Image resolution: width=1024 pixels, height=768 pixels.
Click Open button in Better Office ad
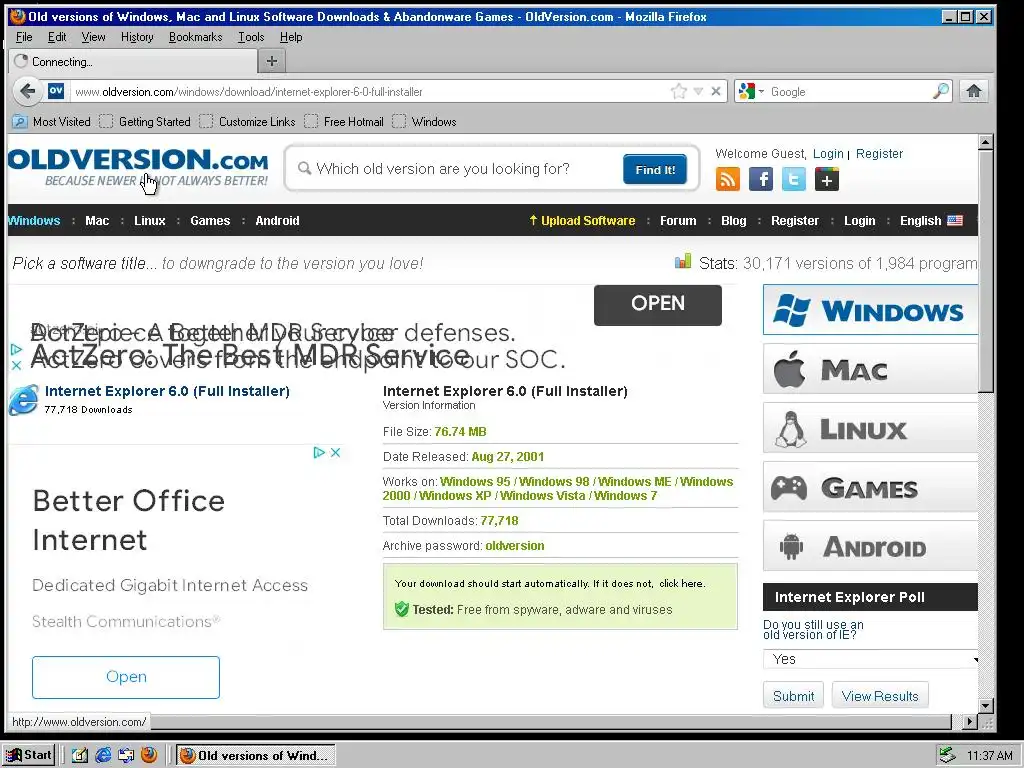click(126, 677)
